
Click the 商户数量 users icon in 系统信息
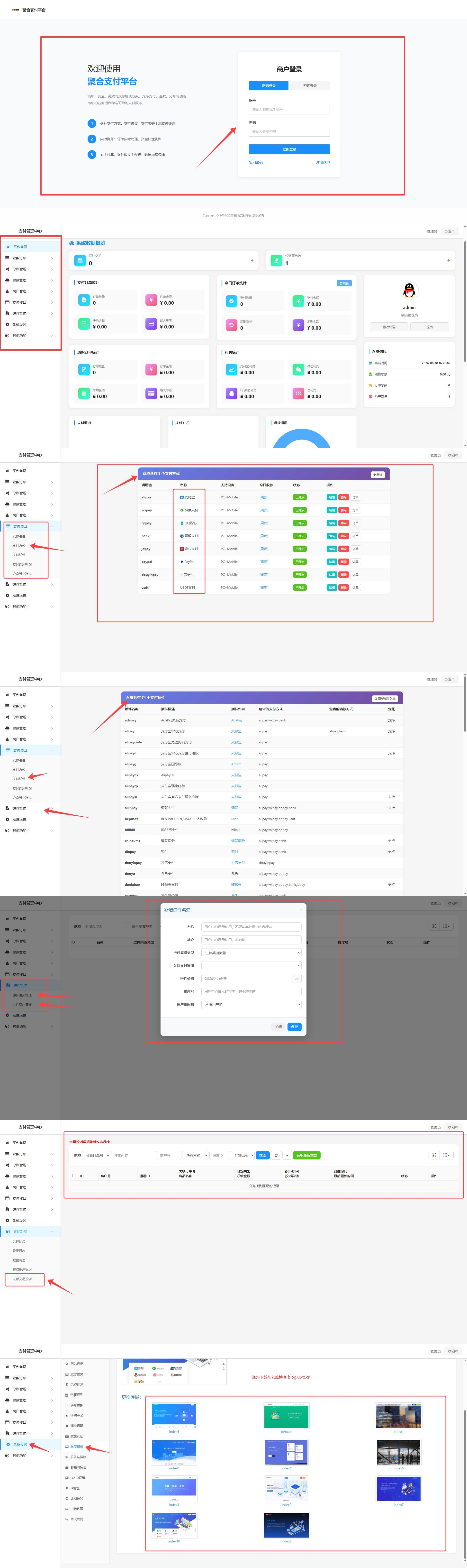tap(370, 396)
